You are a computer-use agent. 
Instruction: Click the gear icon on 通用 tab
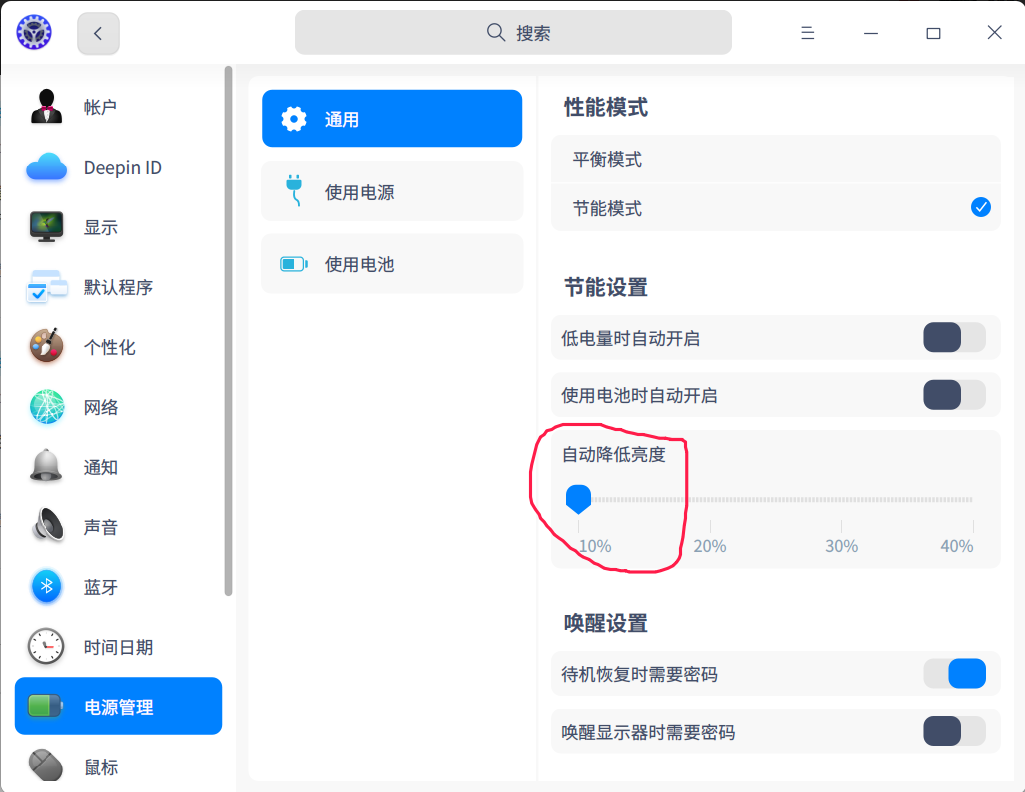coord(294,119)
